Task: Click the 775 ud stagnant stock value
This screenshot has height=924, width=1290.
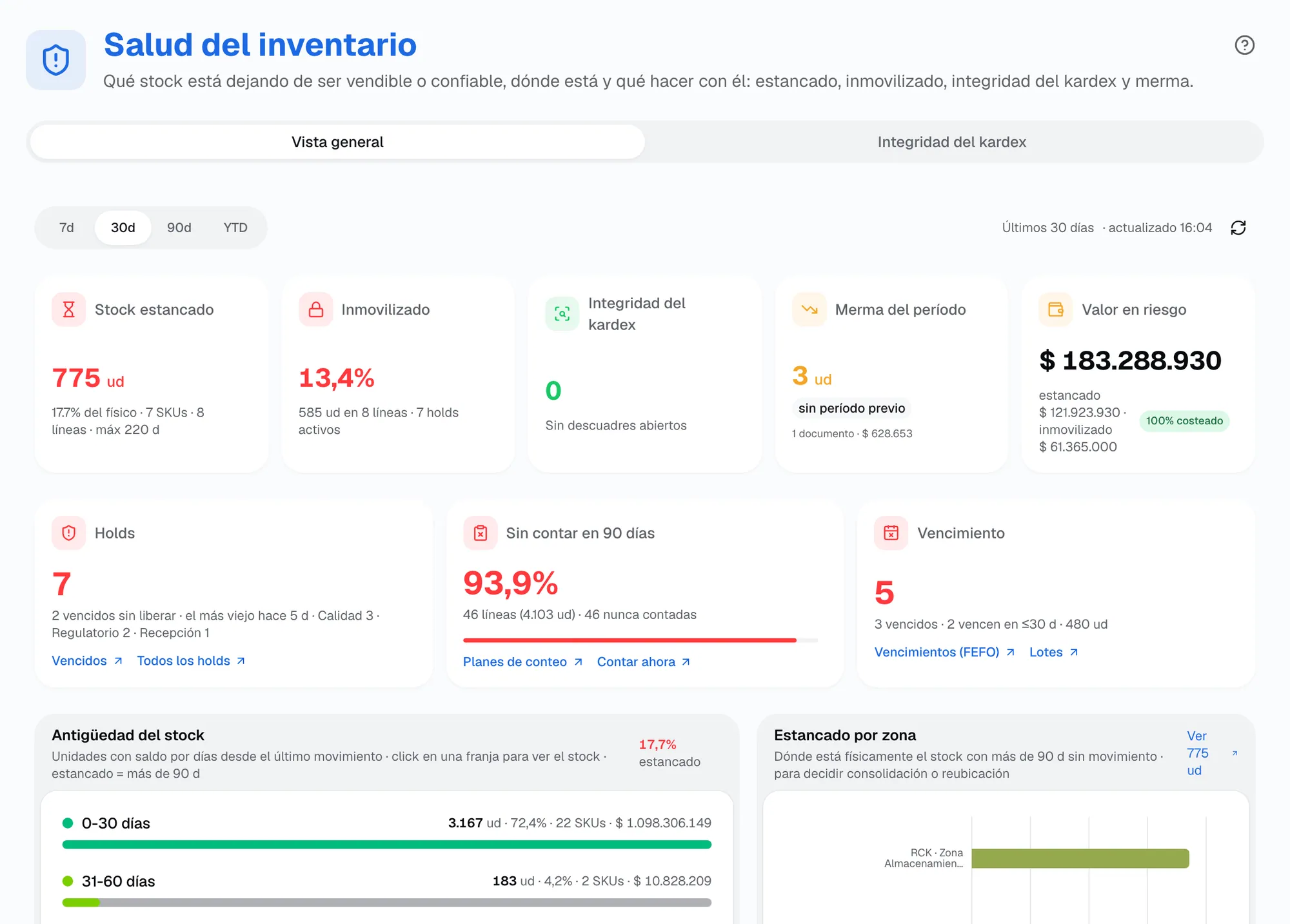Action: 88,378
